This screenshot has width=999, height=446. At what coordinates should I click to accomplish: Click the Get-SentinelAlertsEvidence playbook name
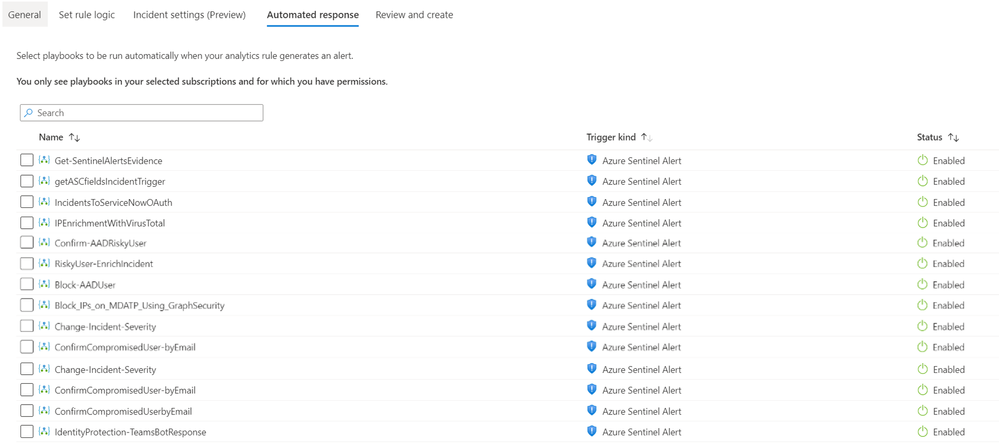coord(108,161)
